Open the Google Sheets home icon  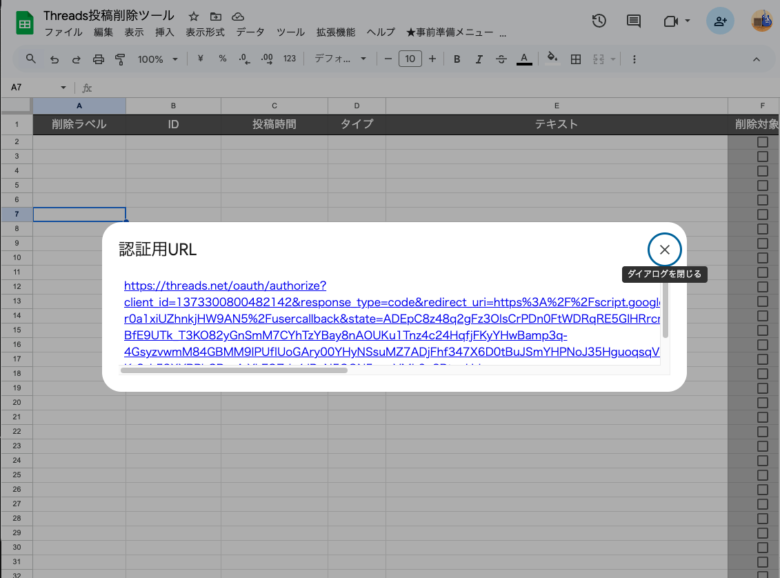[24, 23]
